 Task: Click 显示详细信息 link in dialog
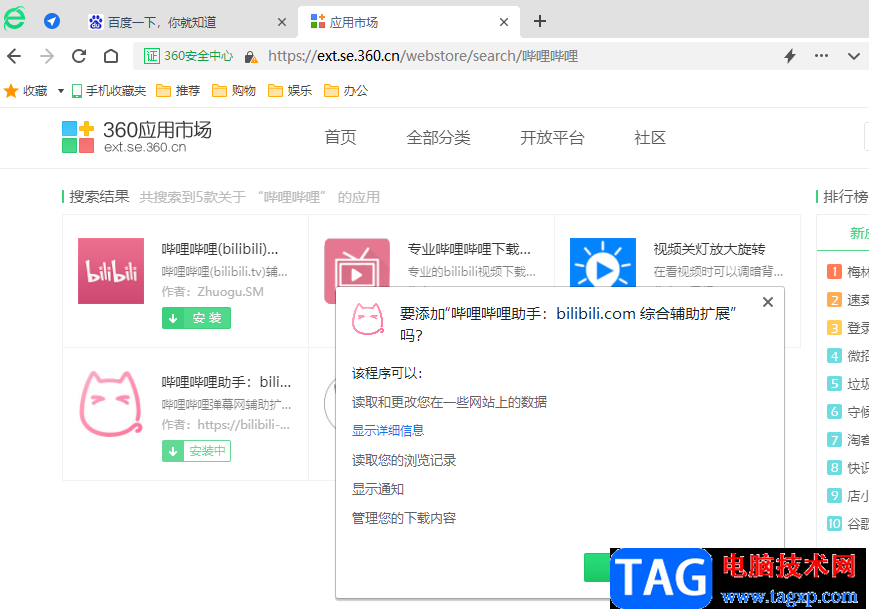[x=388, y=431]
